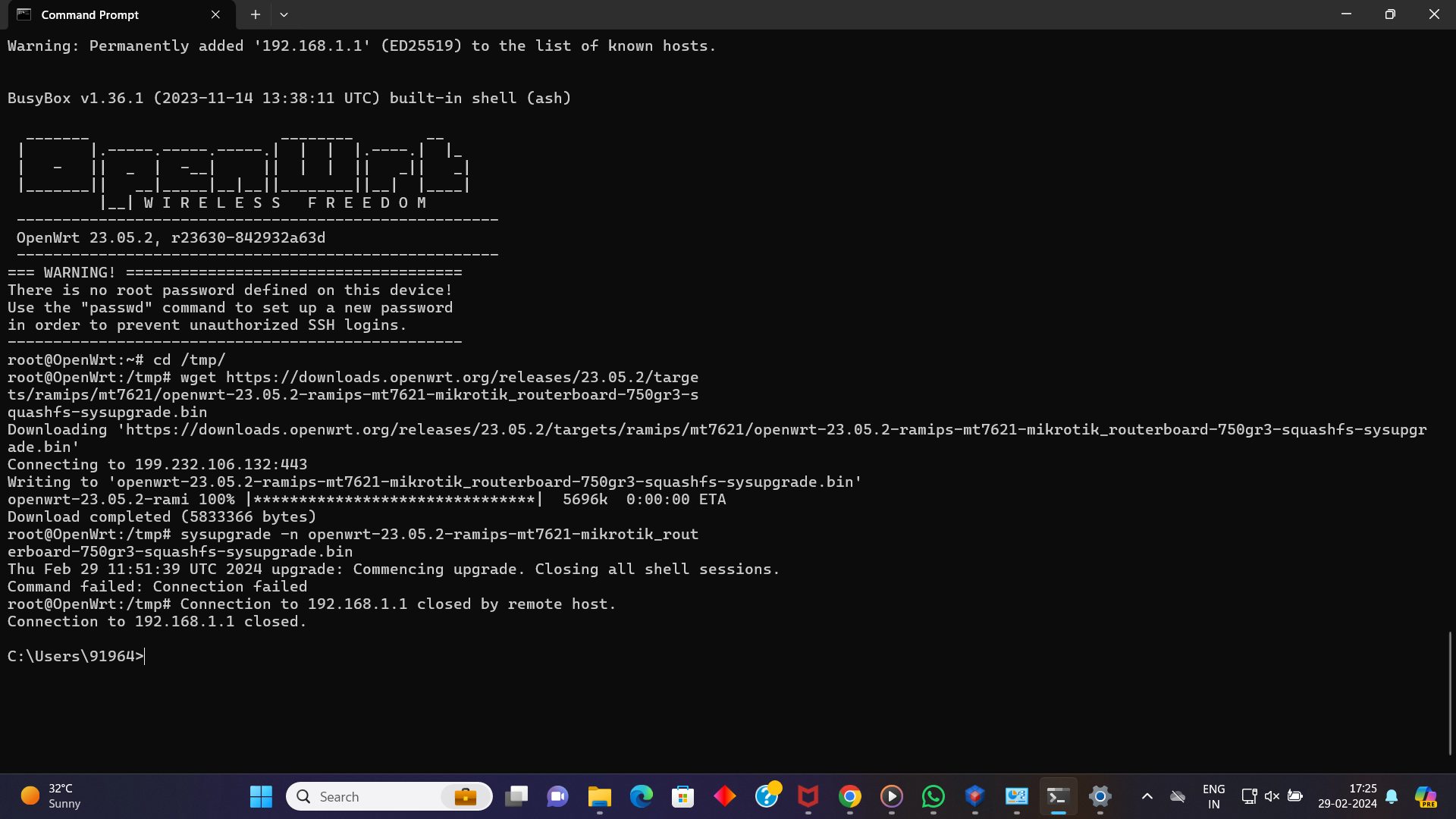Screen dimensions: 1456x819
Task: Open the media player icon on taskbar
Action: click(892, 796)
